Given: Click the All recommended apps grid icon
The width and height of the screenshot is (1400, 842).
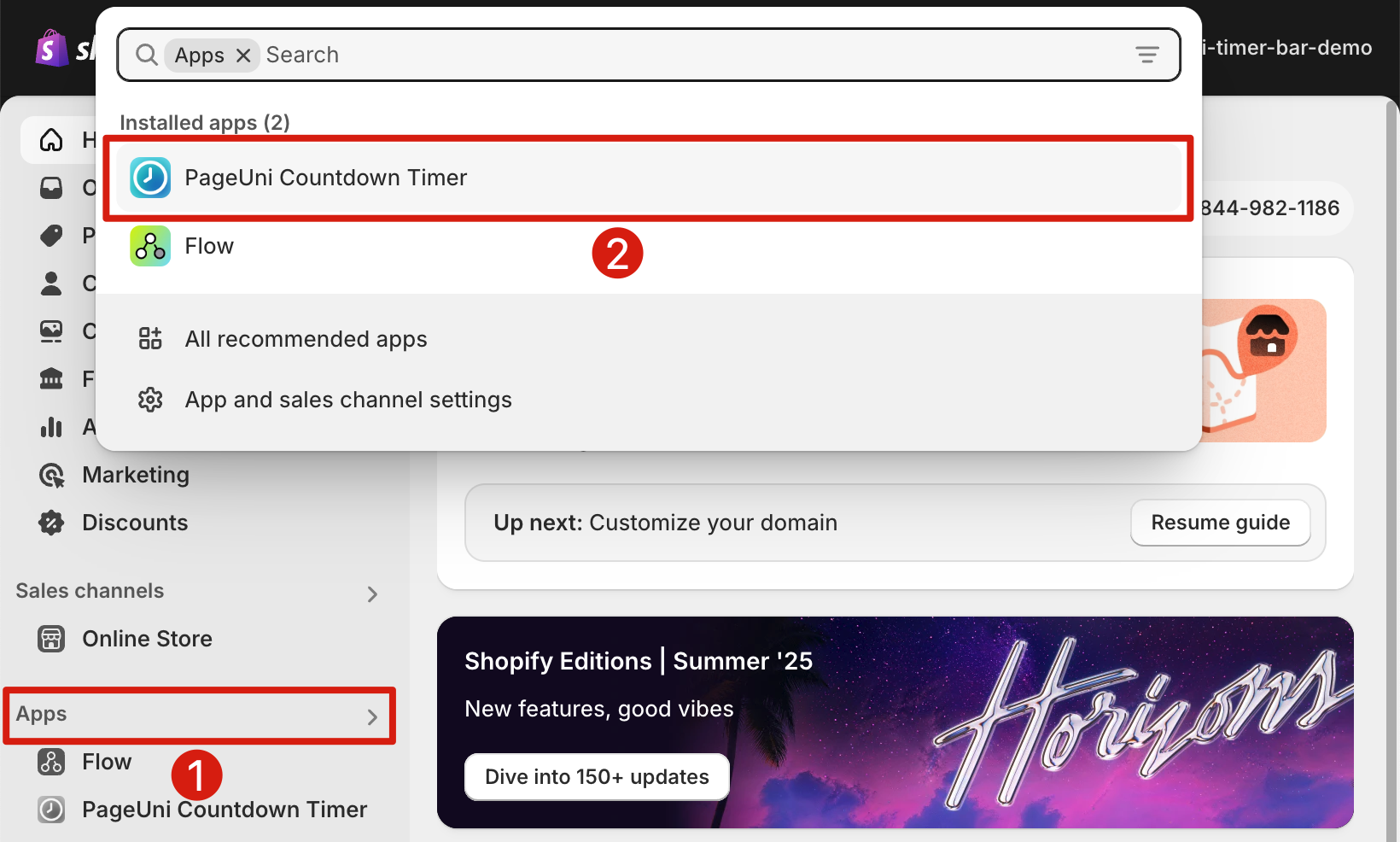Looking at the screenshot, I should [150, 339].
